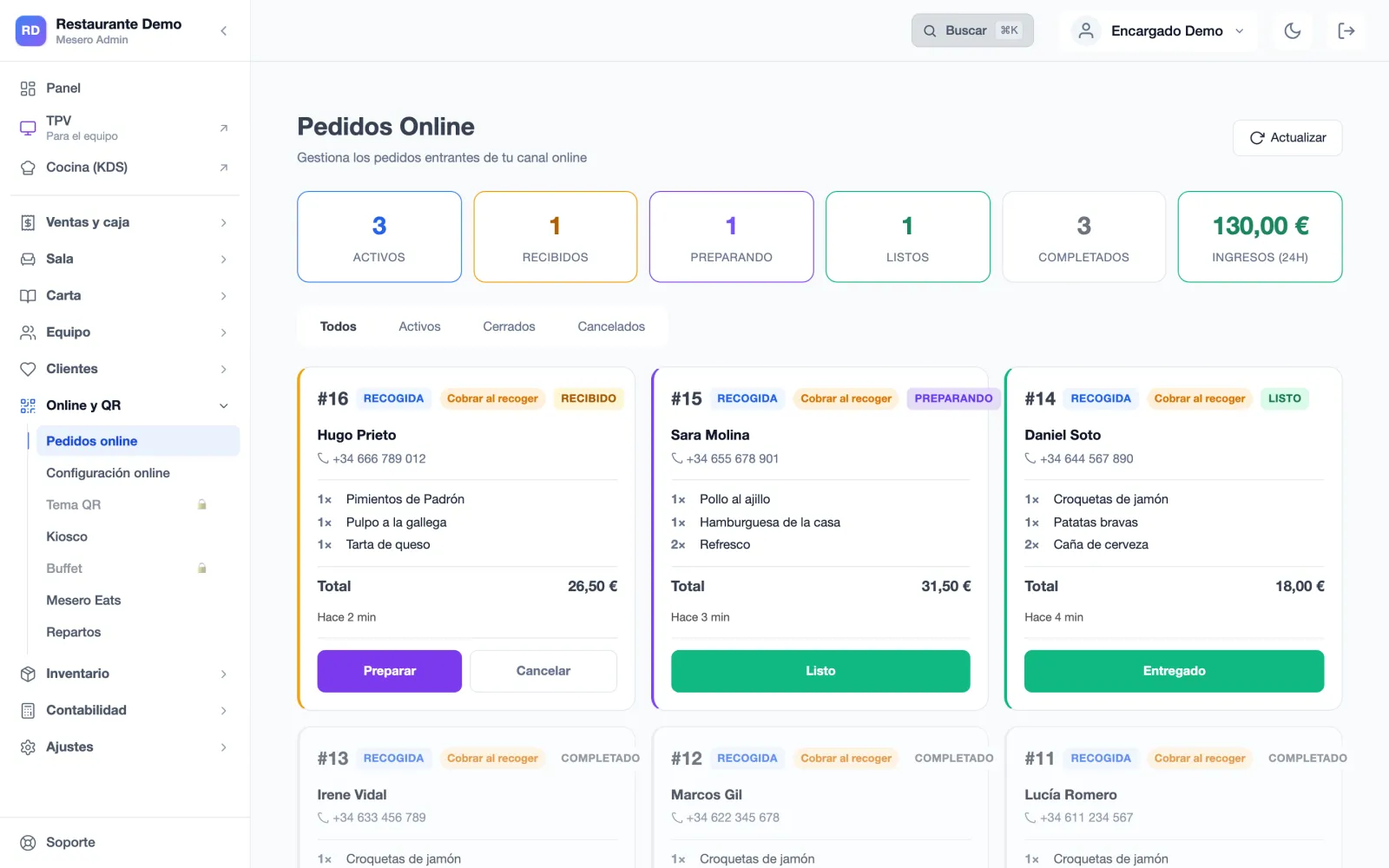Collapse the Online y QR section

125,405
